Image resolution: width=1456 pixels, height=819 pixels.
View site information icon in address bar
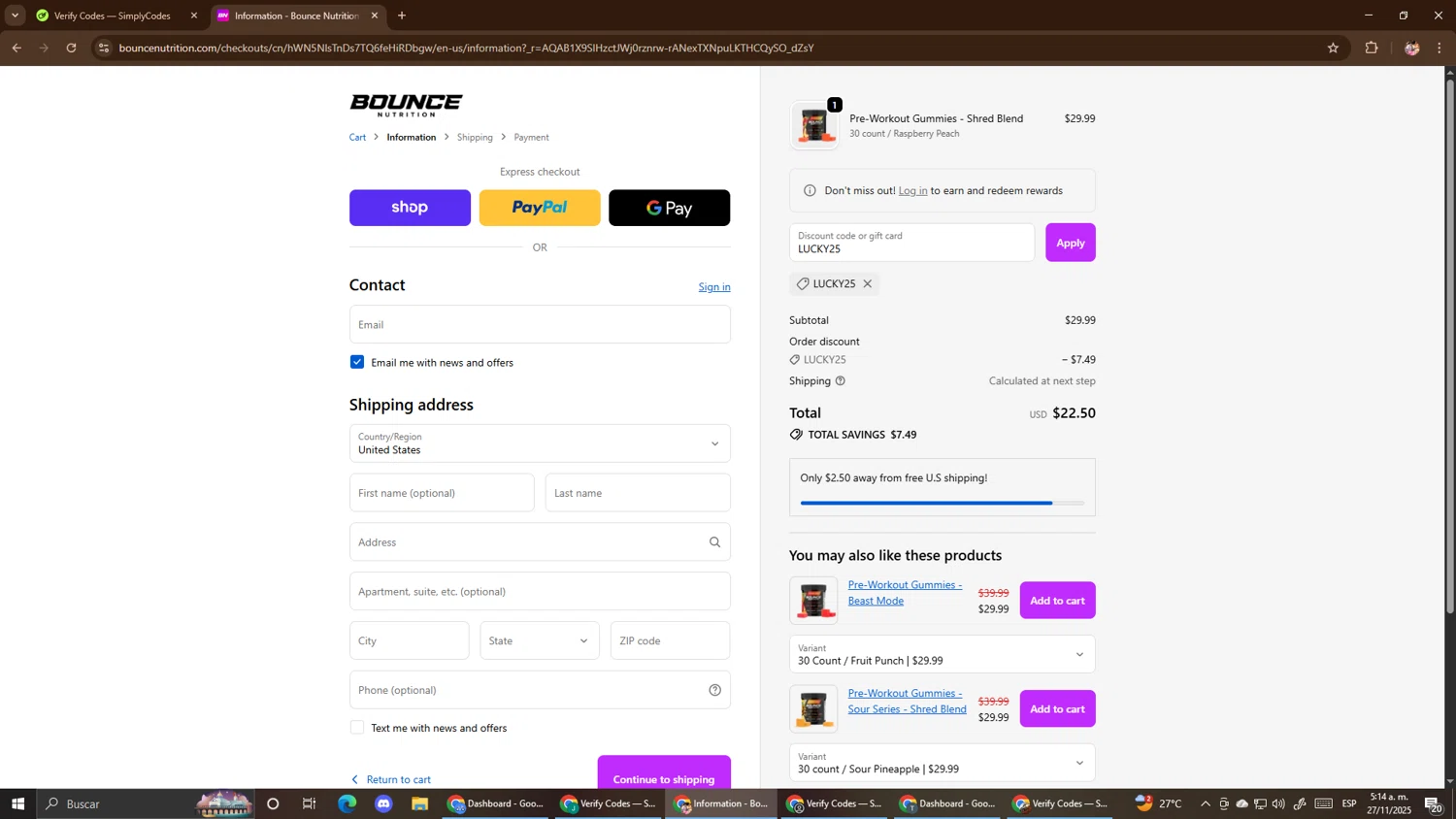(x=105, y=48)
